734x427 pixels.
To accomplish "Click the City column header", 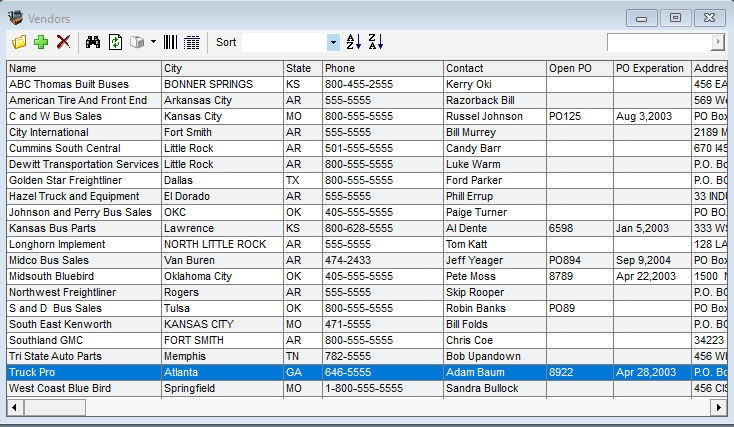I will 222,68.
